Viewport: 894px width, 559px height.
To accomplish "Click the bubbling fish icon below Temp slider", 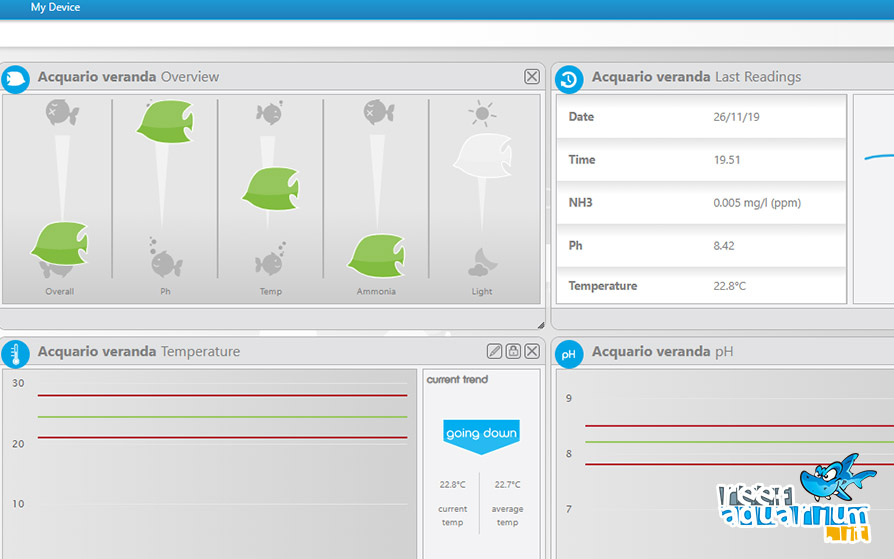I will coord(270,258).
